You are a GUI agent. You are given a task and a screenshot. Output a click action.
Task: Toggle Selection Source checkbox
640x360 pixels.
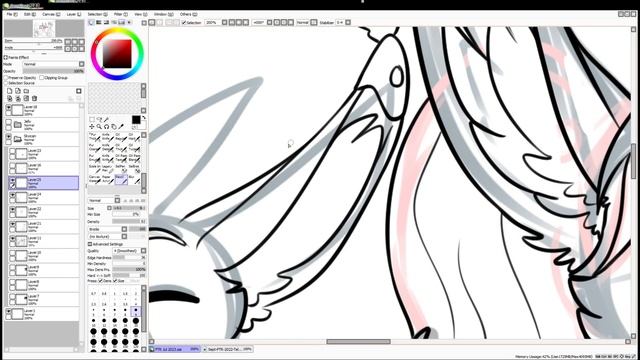click(x=6, y=83)
